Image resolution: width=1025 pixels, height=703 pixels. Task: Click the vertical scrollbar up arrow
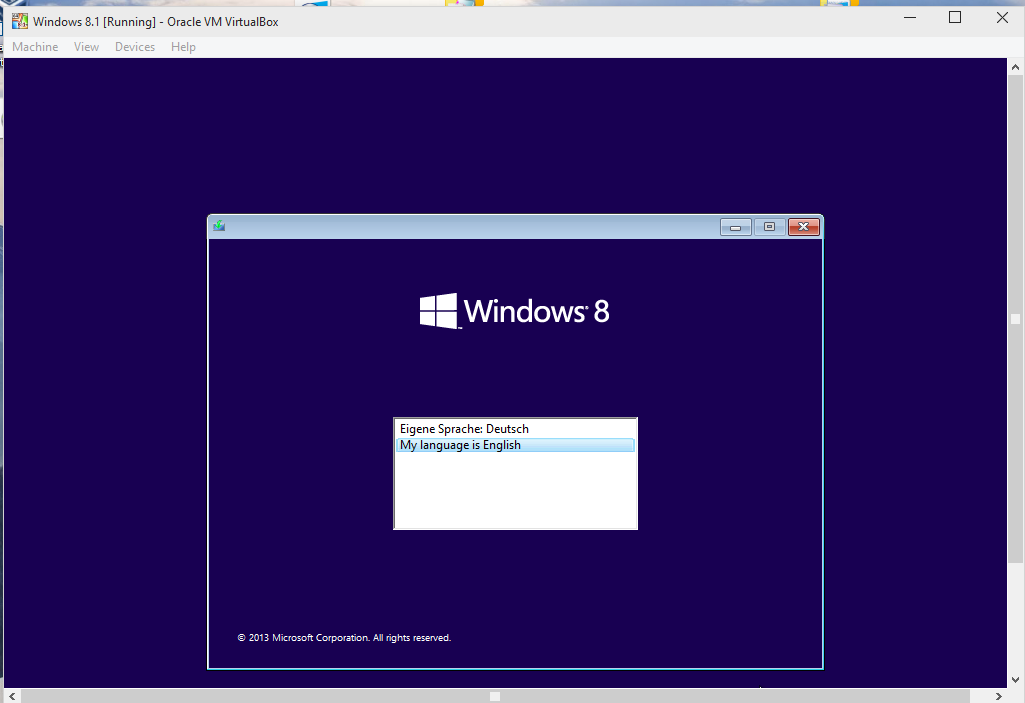(1015, 67)
